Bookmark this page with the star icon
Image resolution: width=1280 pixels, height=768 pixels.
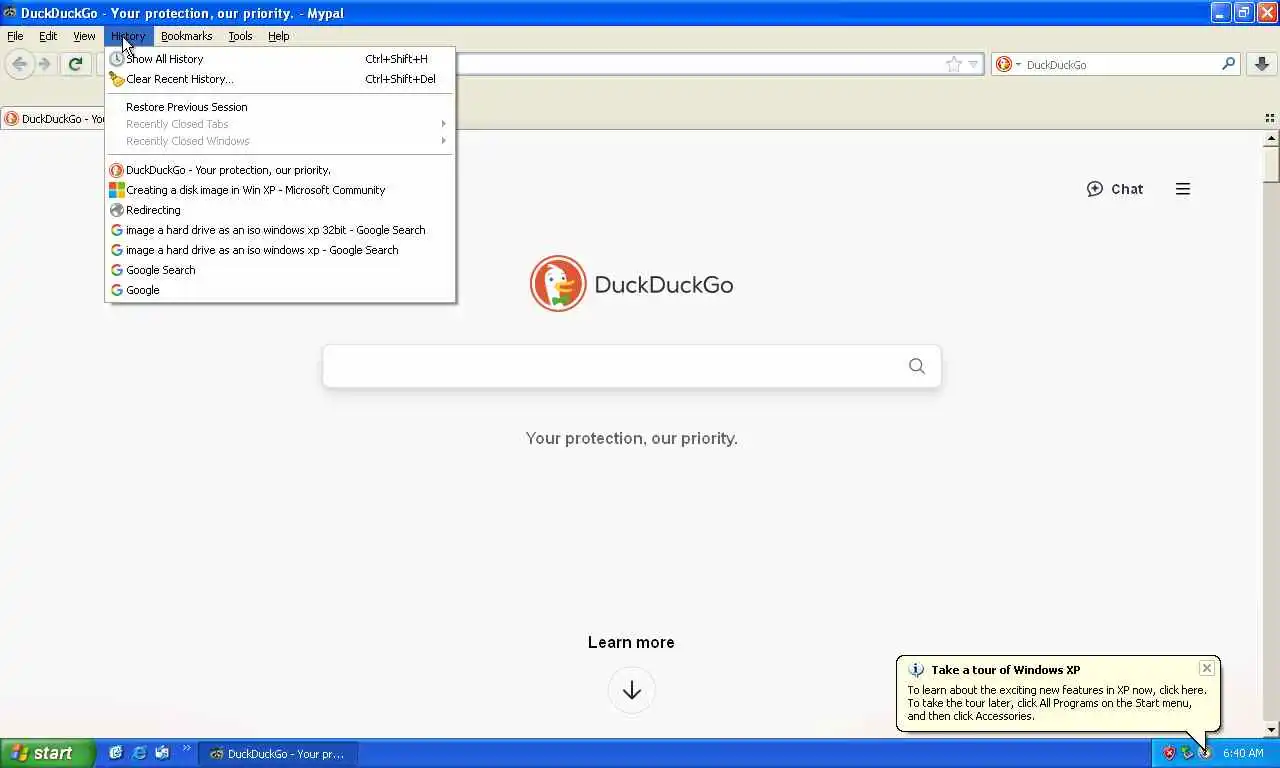pos(954,64)
